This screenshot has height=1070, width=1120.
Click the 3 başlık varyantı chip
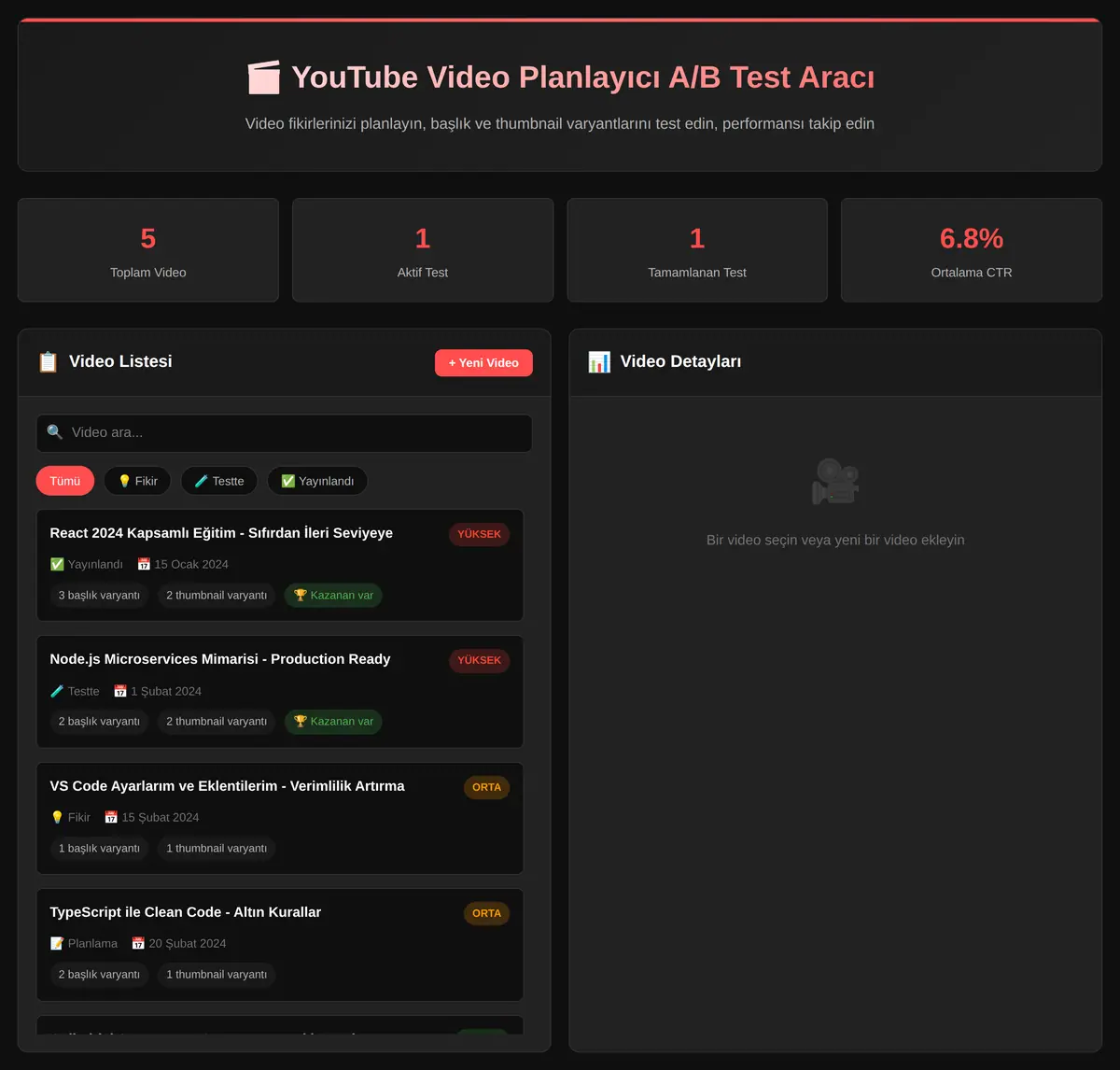[x=99, y=595]
